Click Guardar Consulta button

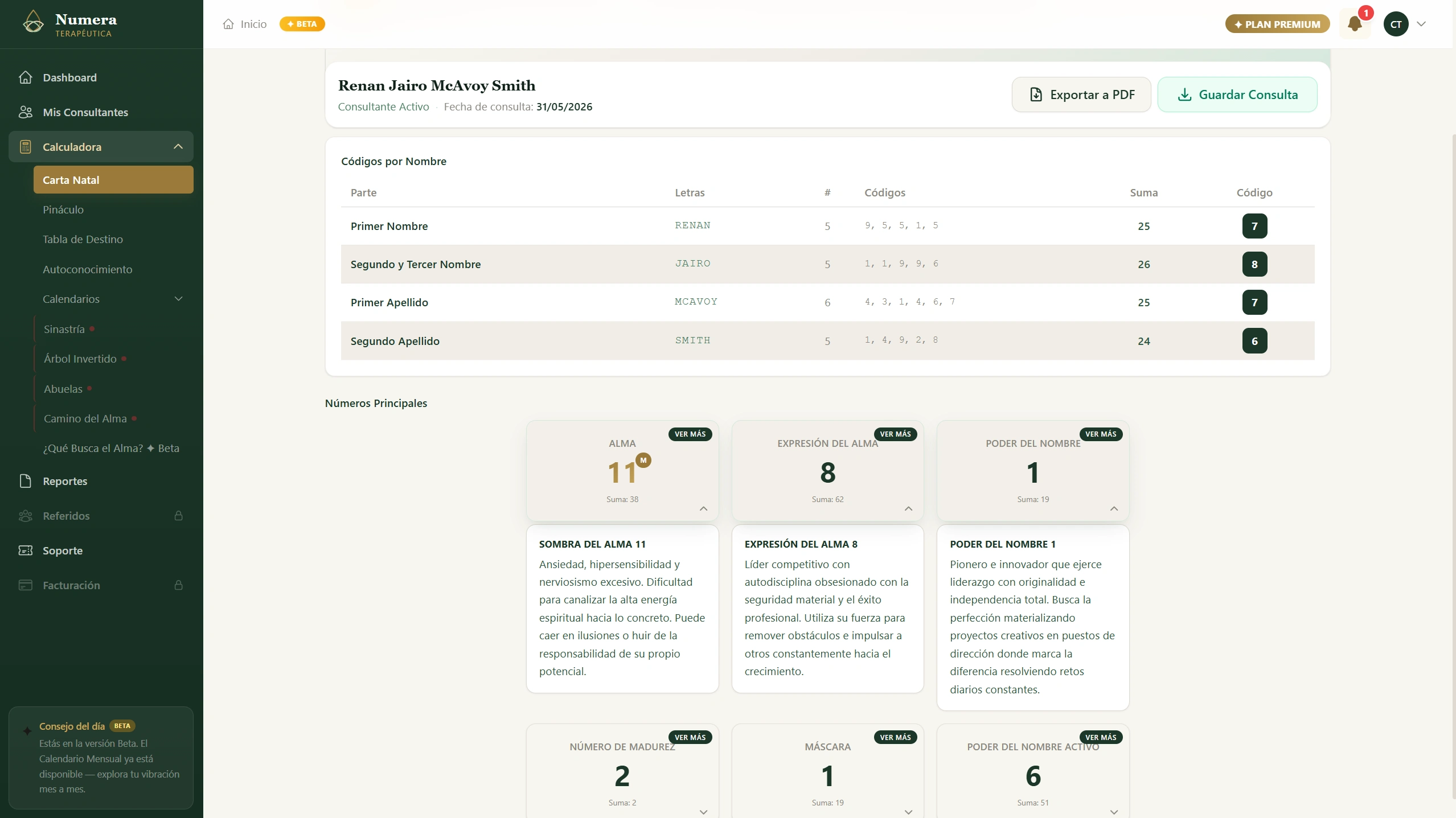[1237, 94]
